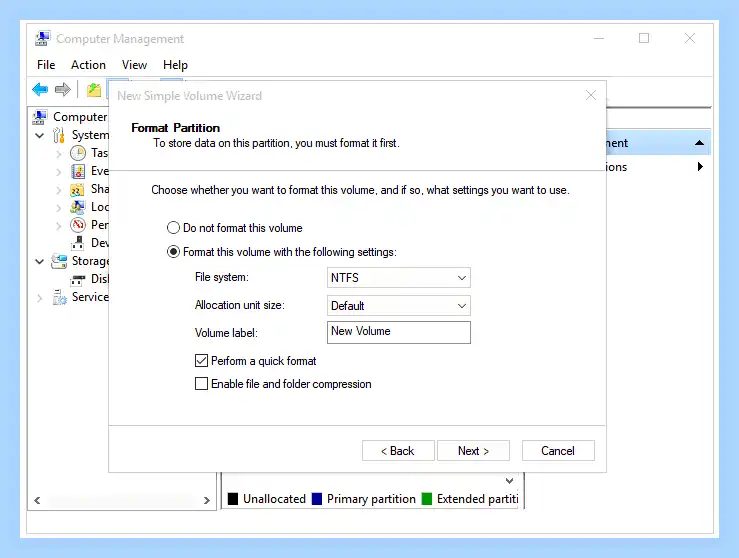Open the File system NTFS dropdown
Screen dimensions: 739x558
pyautogui.click(x=399, y=278)
